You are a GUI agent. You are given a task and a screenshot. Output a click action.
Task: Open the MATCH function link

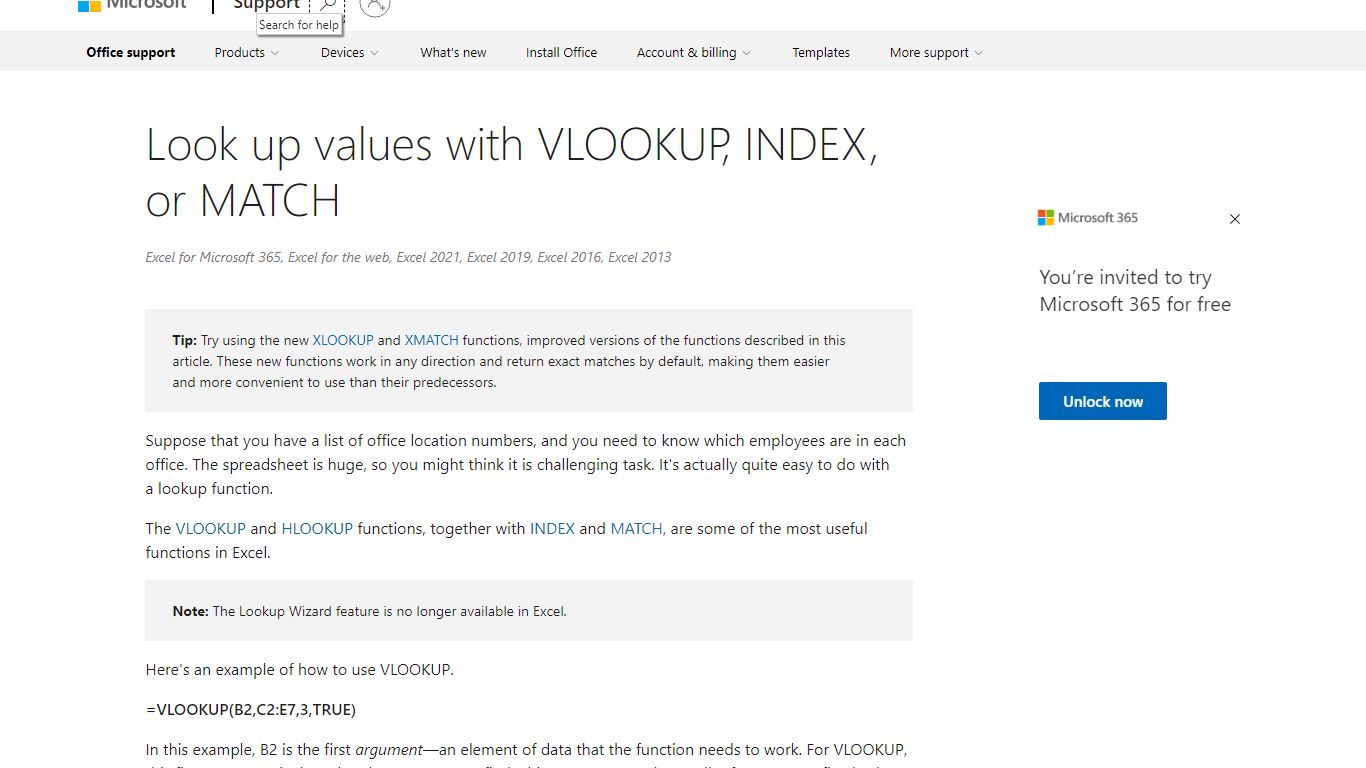click(638, 528)
